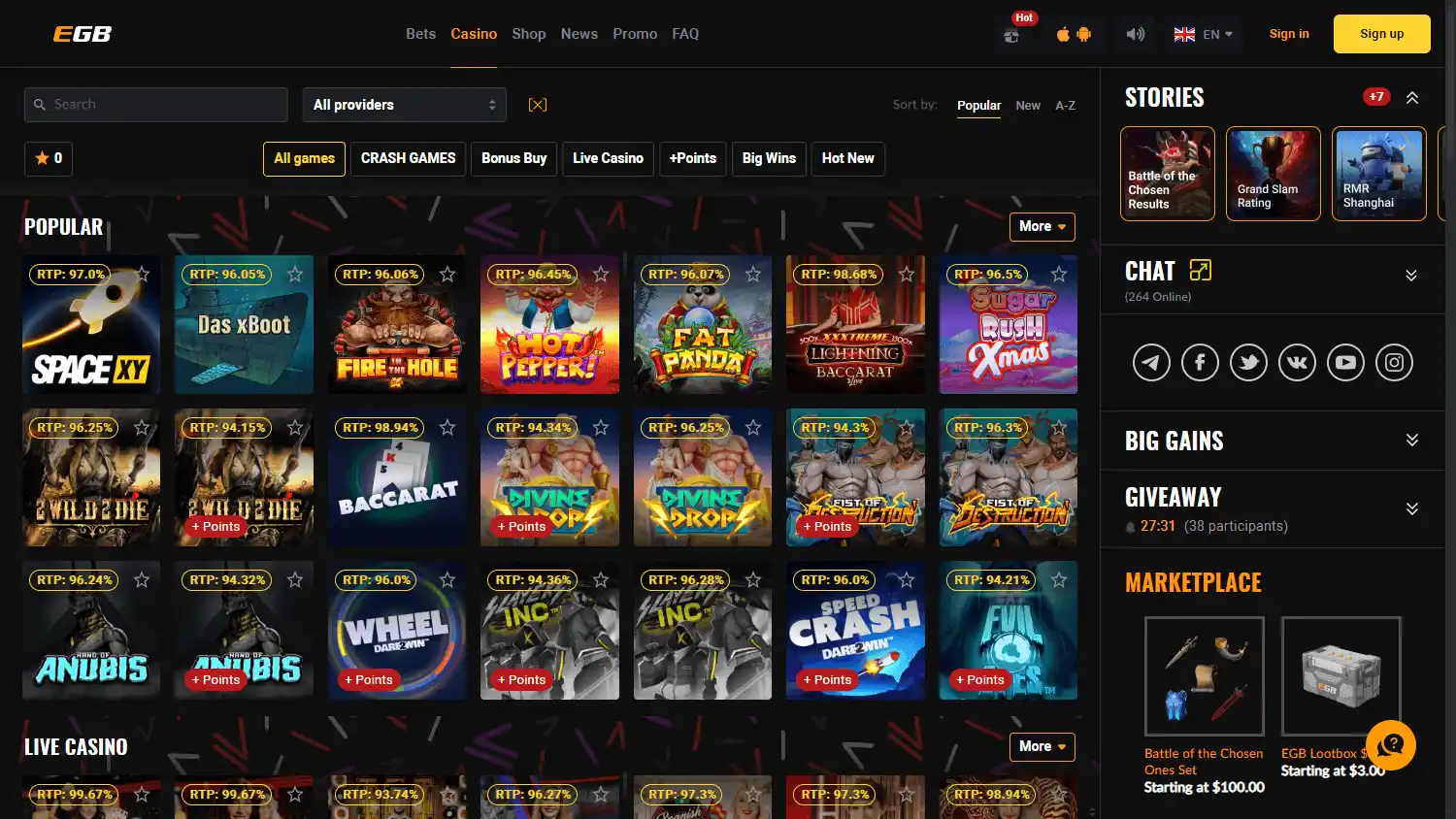This screenshot has height=819, width=1456.
Task: Expand More in Live Casino section
Action: coord(1042,747)
